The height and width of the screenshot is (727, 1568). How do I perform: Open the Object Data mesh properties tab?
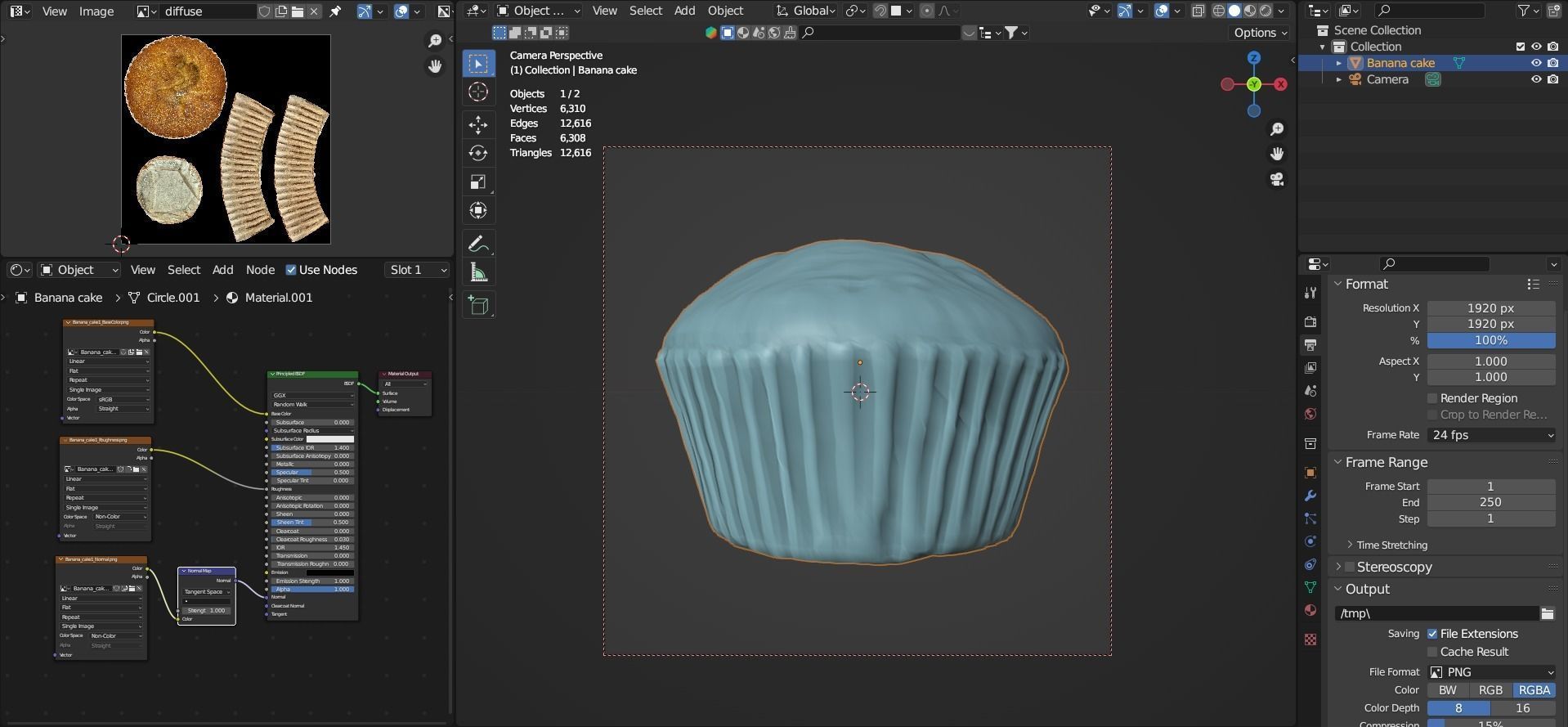[1310, 587]
